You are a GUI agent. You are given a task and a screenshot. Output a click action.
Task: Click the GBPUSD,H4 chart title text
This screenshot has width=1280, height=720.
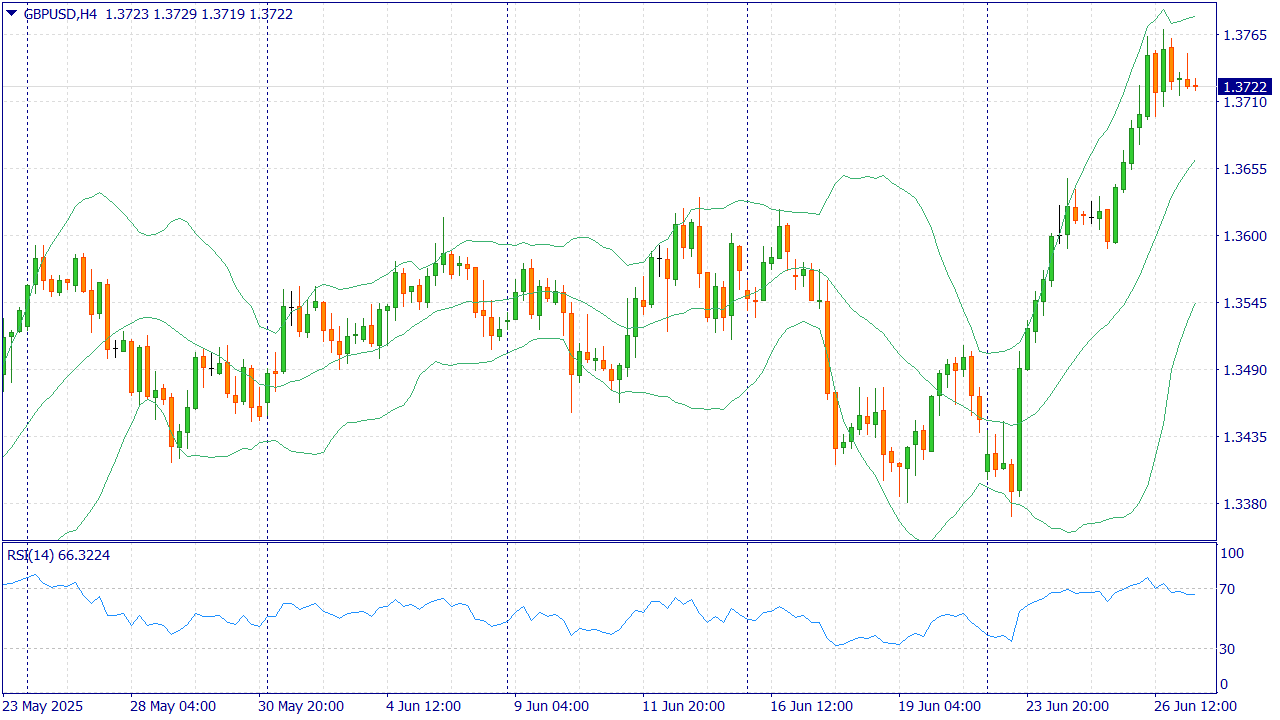[59, 14]
